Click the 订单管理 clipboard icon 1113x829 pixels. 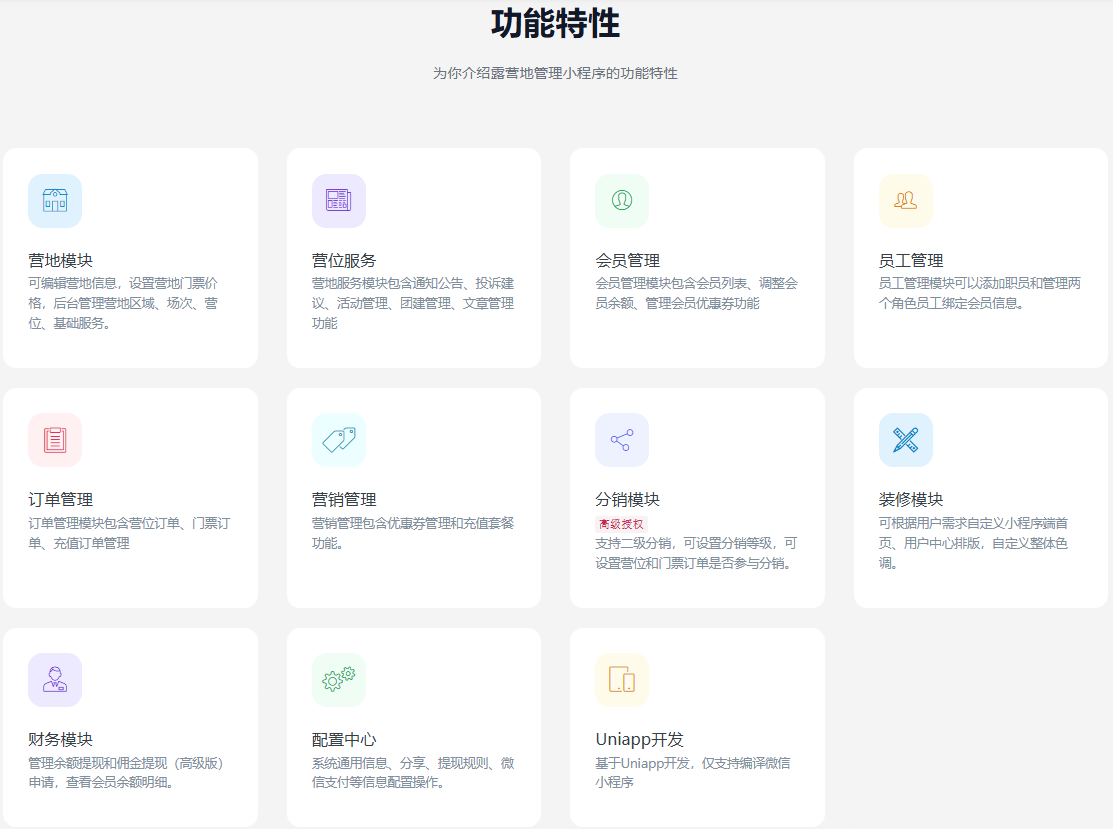[55, 440]
